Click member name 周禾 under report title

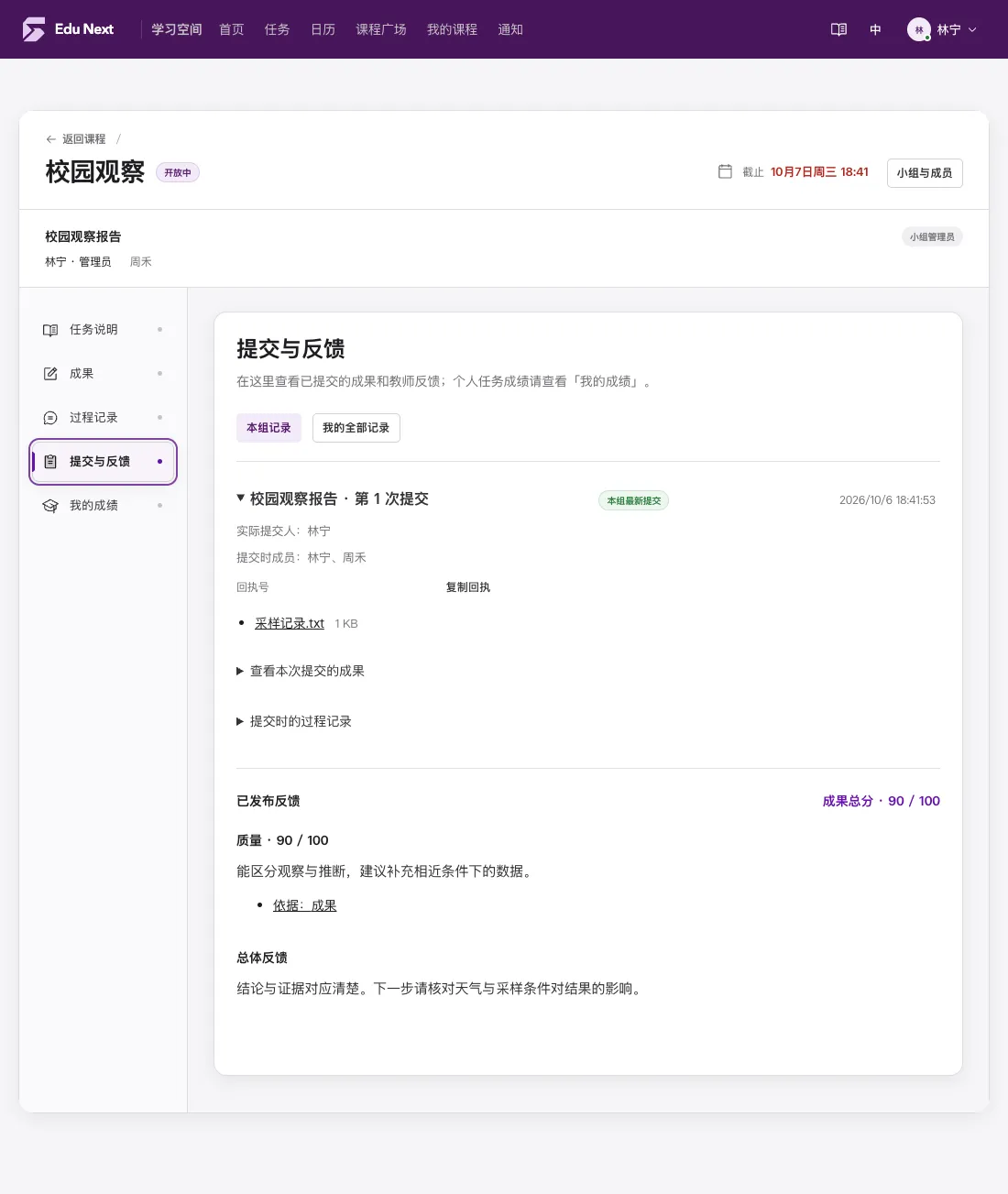point(141,262)
